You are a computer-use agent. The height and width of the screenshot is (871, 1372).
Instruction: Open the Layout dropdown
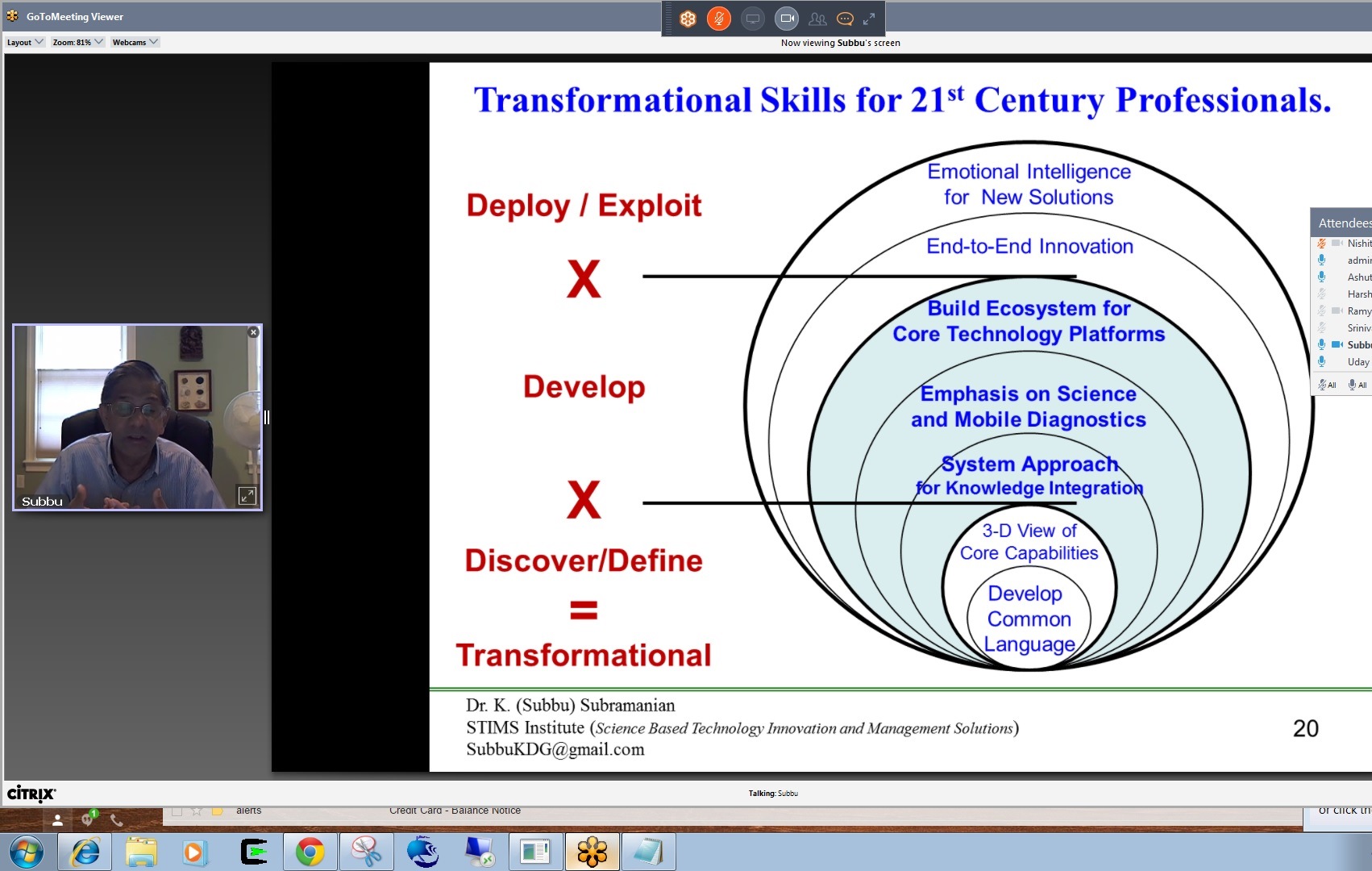(x=24, y=42)
